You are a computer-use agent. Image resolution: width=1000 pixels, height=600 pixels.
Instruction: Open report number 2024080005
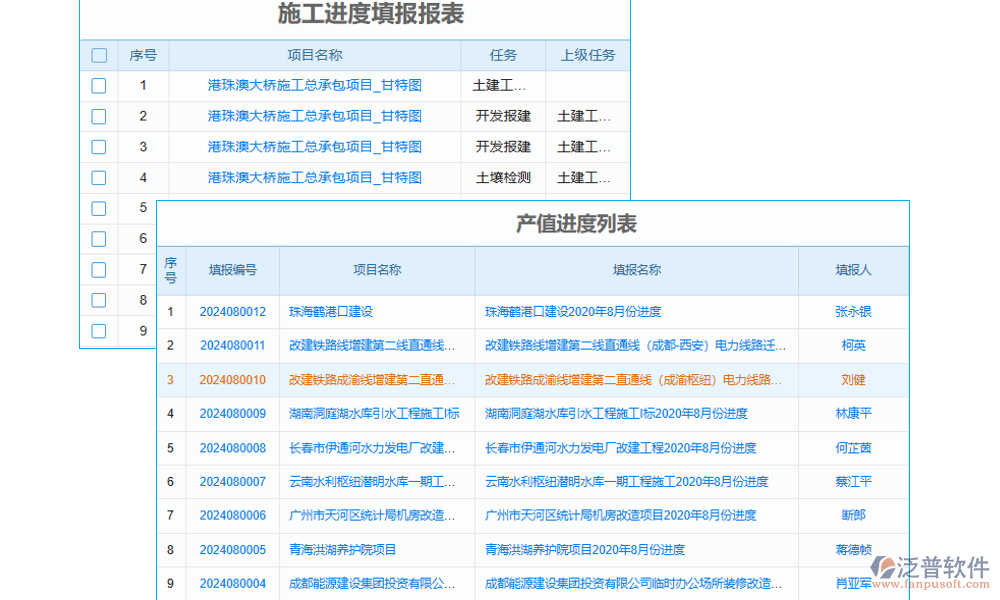[x=233, y=550]
